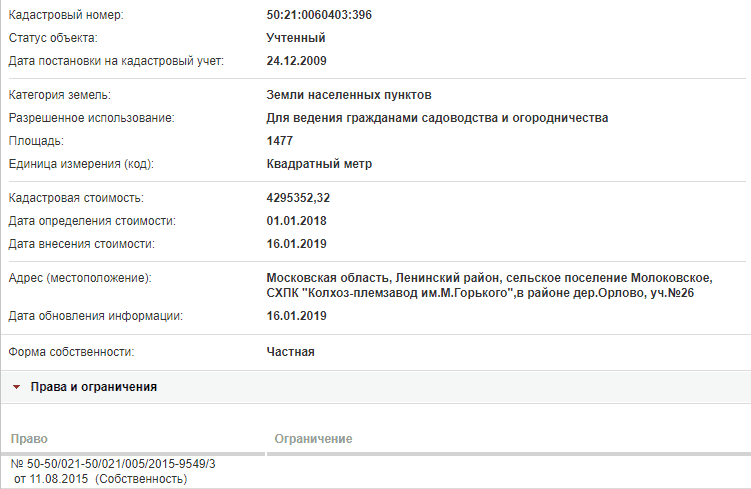Click the Ограничение column header
The height and width of the screenshot is (489, 751).
tap(313, 439)
